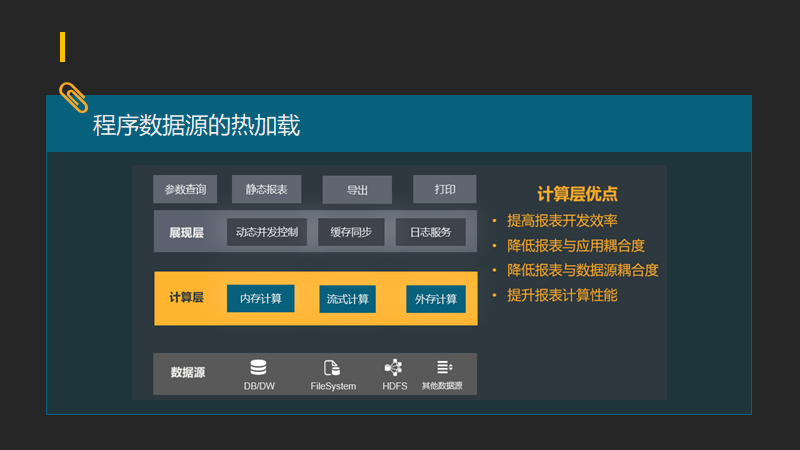Click the orange paperclip icon
Viewport: 800px width, 450px height.
click(73, 97)
